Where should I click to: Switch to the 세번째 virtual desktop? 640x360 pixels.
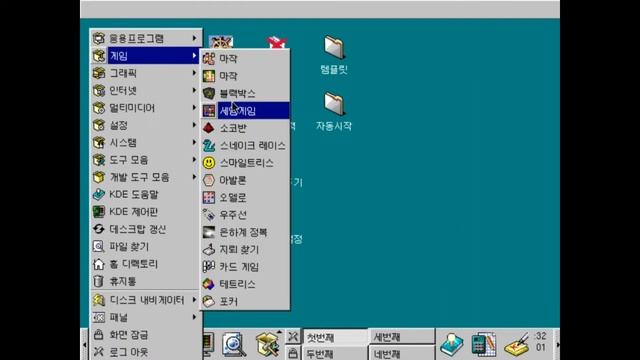pos(402,337)
